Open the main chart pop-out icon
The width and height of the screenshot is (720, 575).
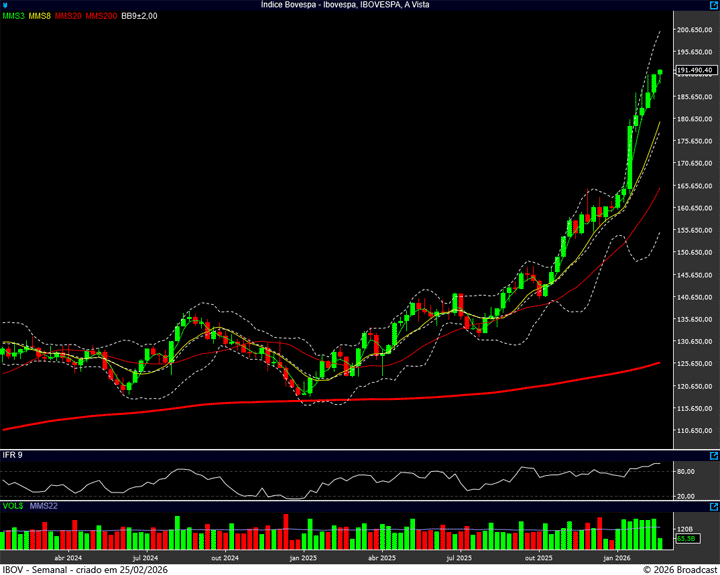tap(713, 17)
